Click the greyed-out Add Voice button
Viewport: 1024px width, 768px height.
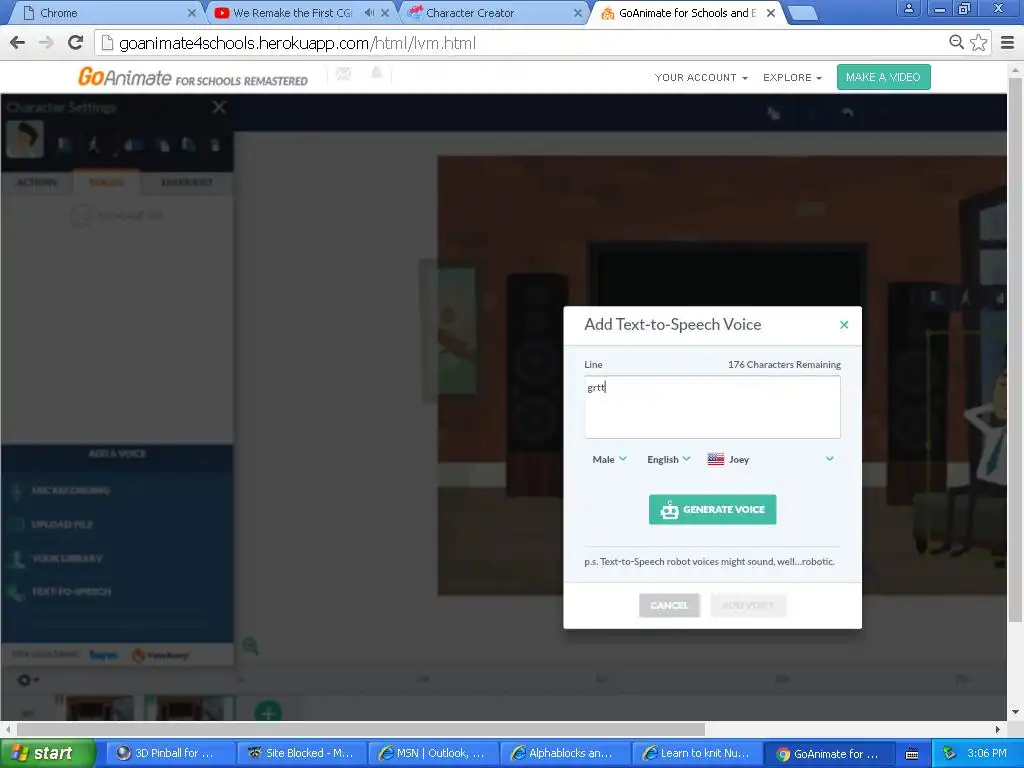(x=748, y=605)
